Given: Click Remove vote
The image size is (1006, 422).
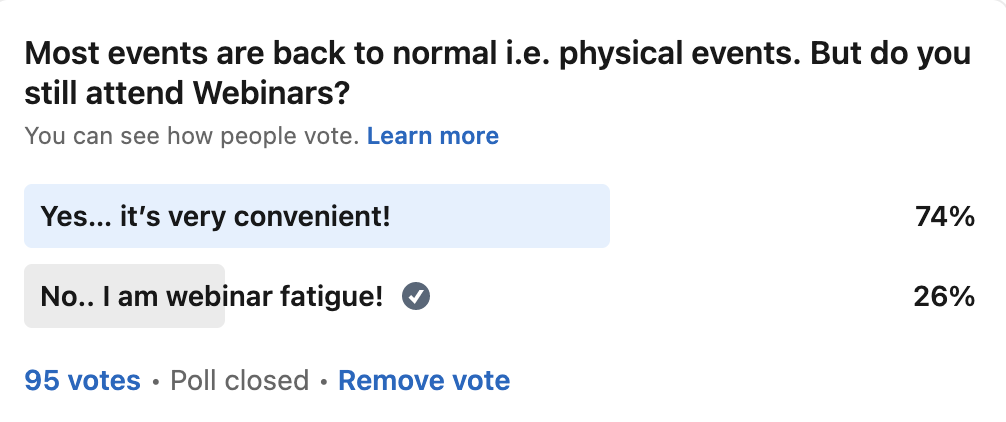Looking at the screenshot, I should pyautogui.click(x=424, y=380).
